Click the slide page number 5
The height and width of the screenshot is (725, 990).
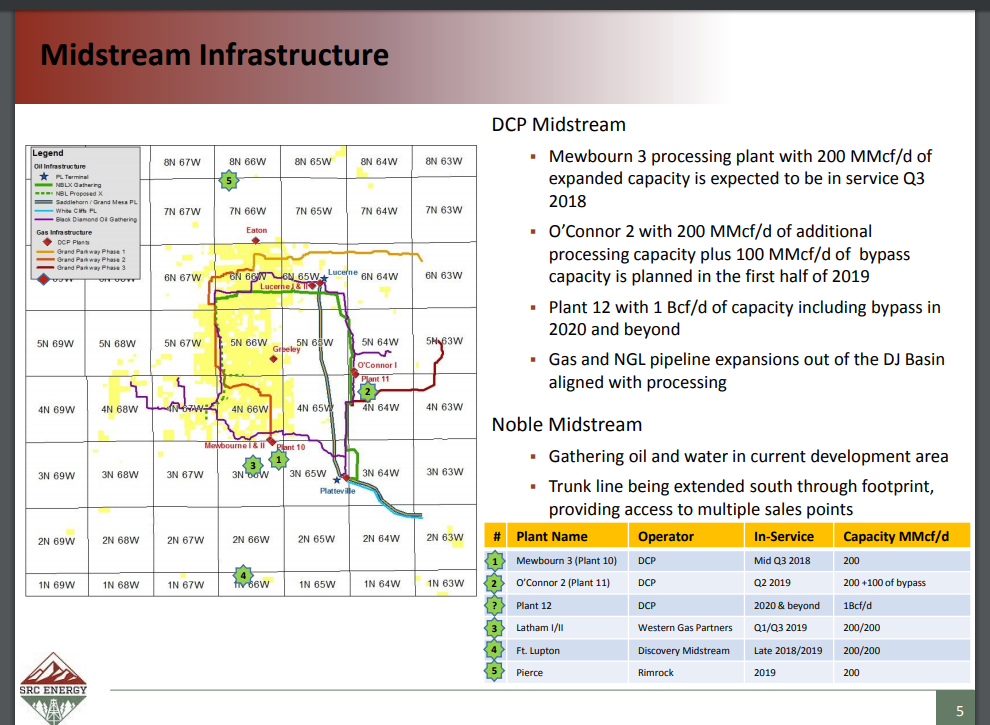click(x=960, y=711)
